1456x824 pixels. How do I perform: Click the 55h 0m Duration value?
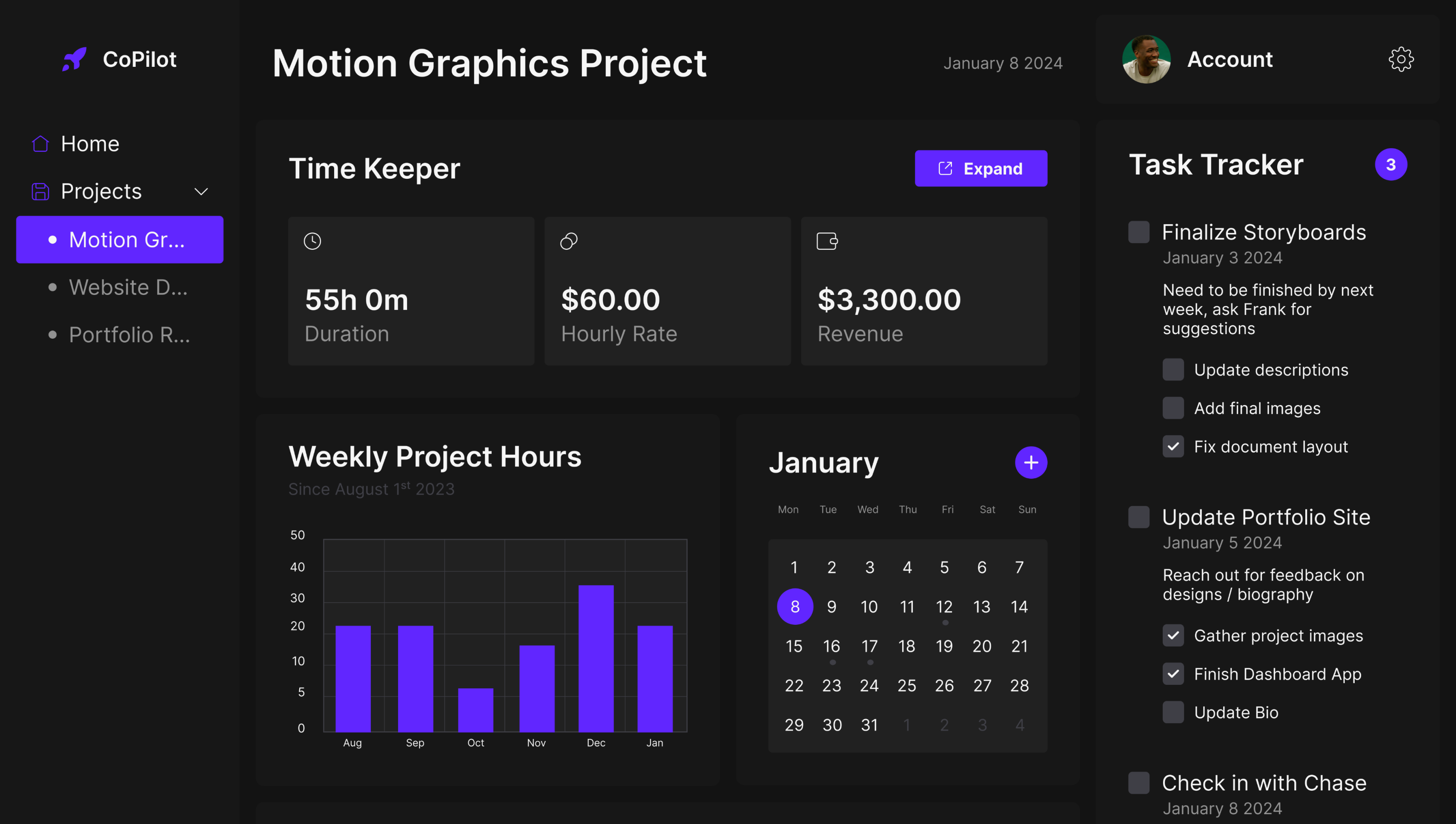(x=357, y=299)
